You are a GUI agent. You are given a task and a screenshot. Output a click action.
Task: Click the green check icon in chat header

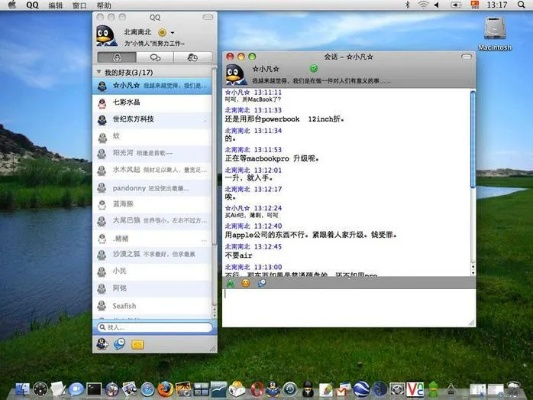pos(314,68)
